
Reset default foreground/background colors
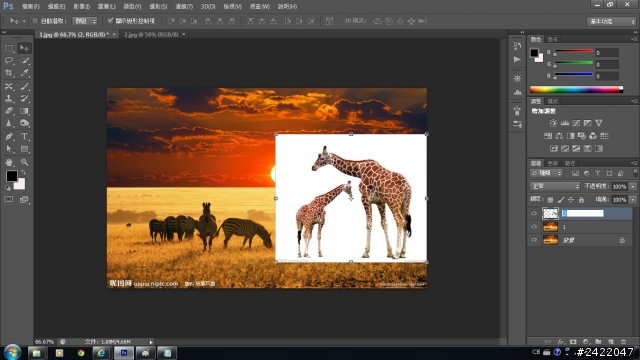(x=7, y=188)
